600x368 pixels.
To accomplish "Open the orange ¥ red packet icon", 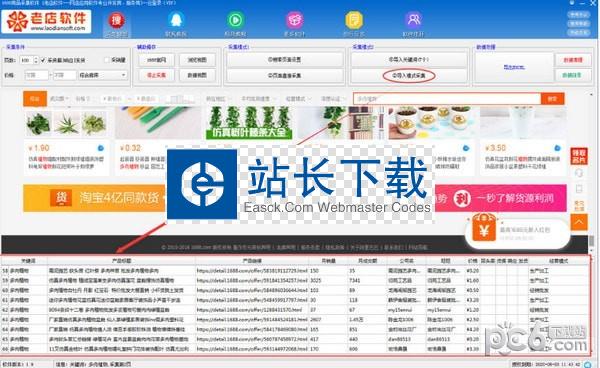I will pos(484,228).
